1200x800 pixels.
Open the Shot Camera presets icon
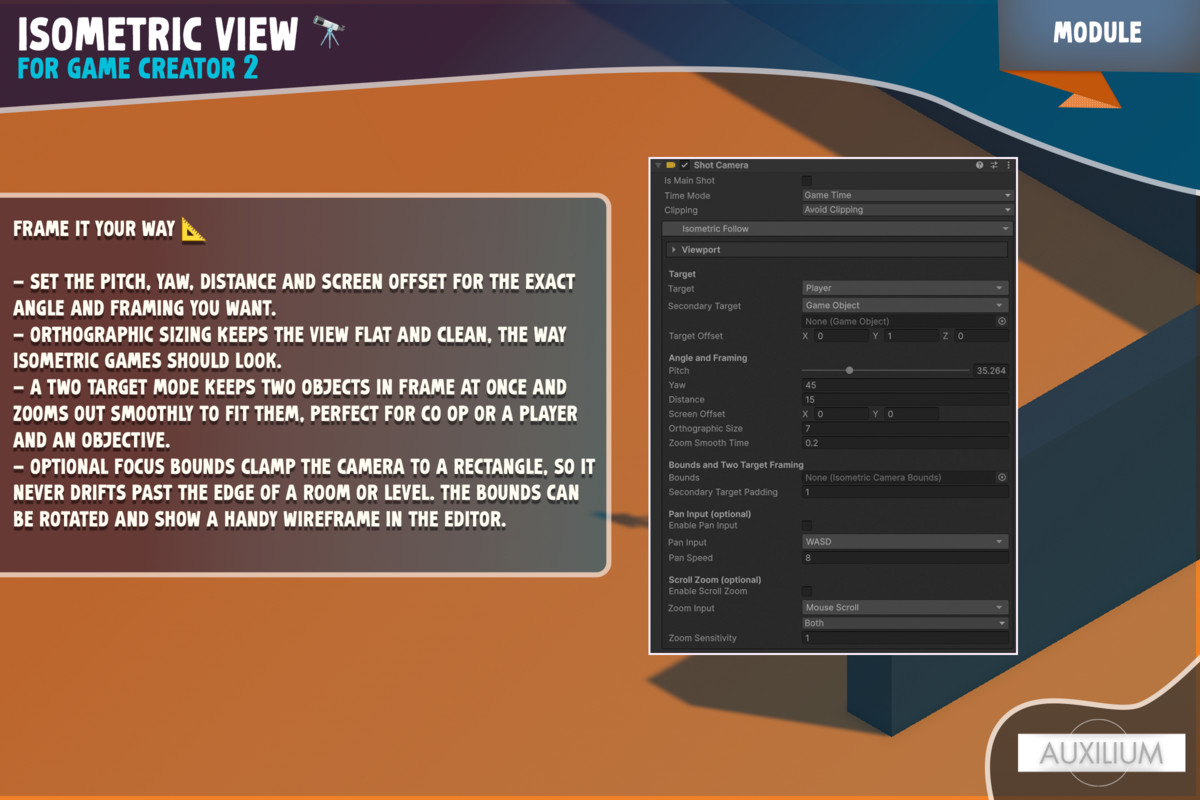click(x=995, y=165)
